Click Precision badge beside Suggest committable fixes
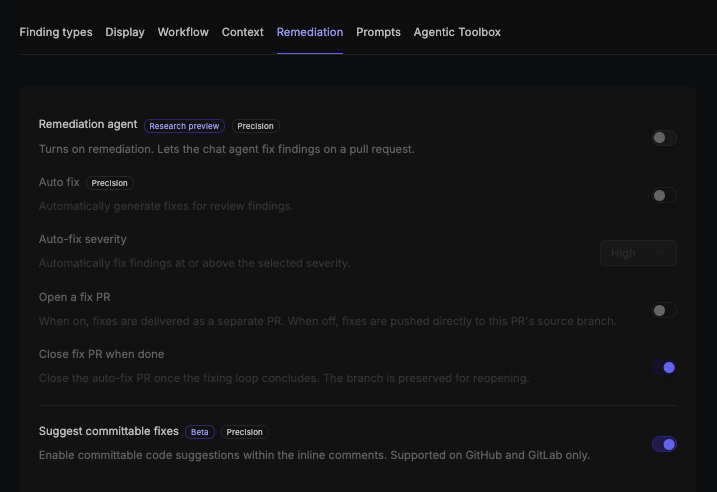 [x=245, y=432]
